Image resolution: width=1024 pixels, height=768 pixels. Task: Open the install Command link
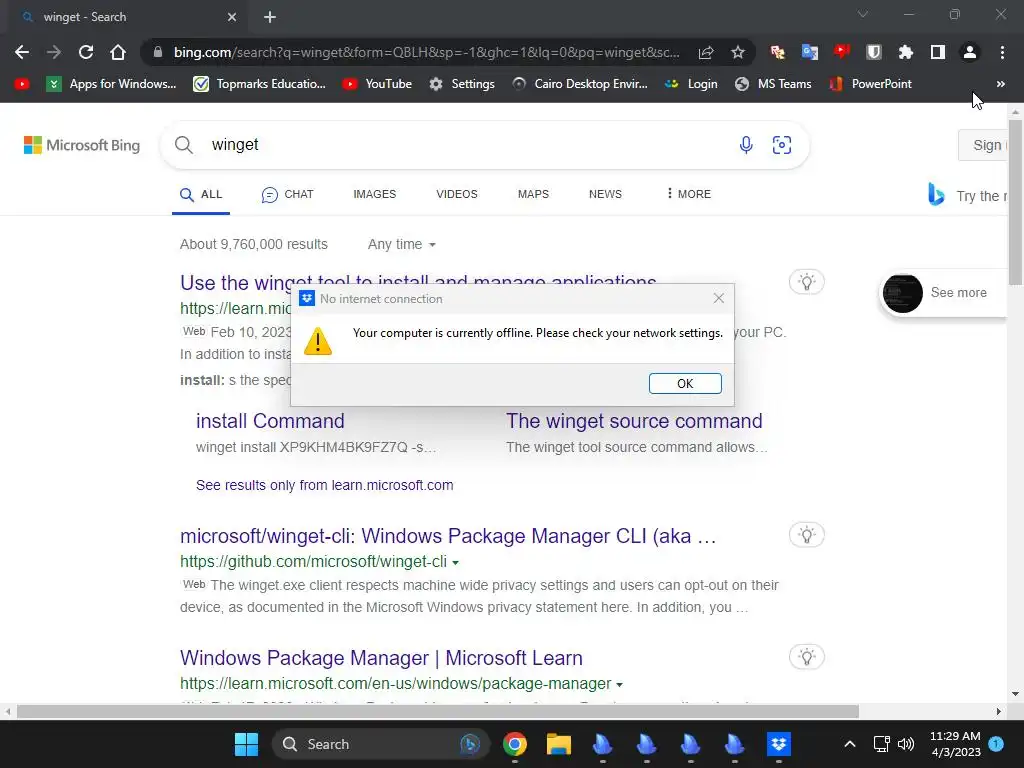pyautogui.click(x=270, y=421)
